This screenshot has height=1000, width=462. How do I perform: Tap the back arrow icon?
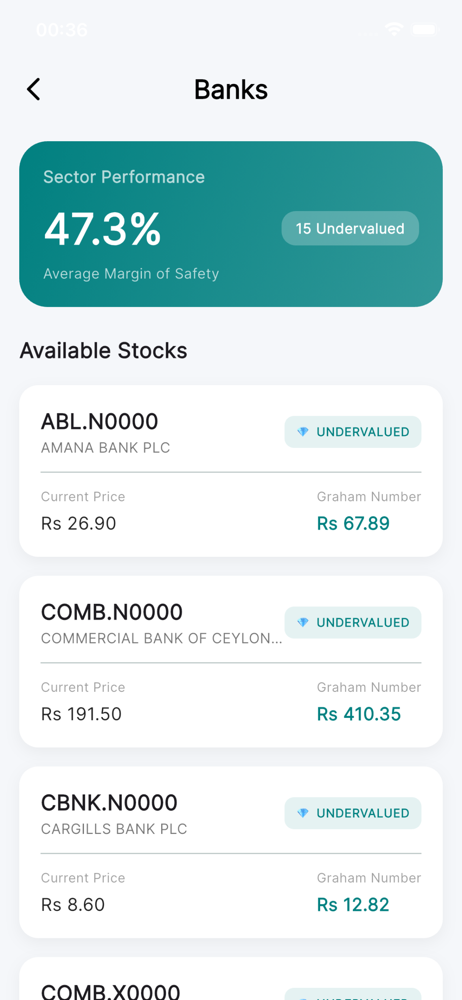tap(34, 89)
